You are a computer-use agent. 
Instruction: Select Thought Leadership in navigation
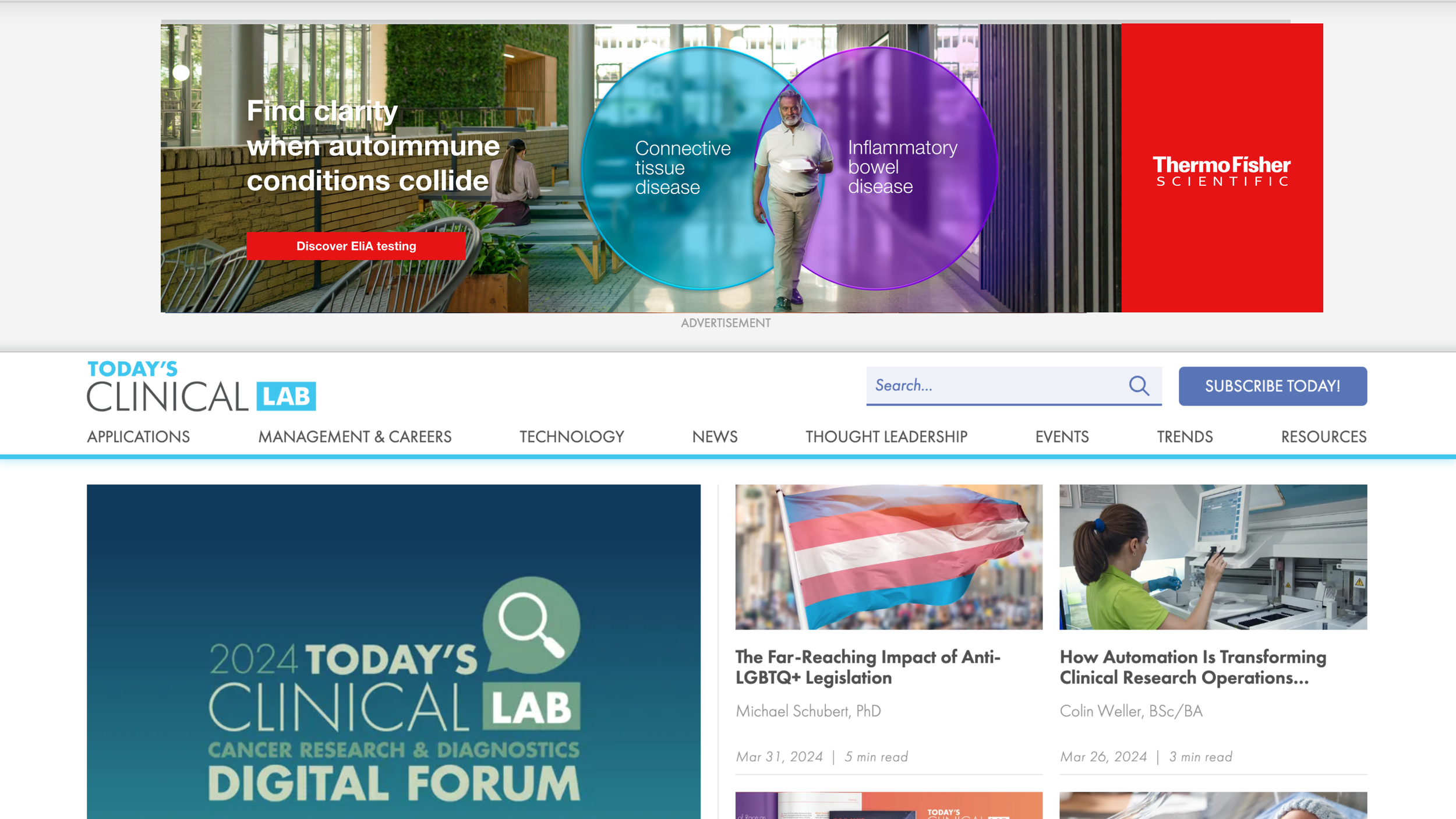pyautogui.click(x=886, y=437)
